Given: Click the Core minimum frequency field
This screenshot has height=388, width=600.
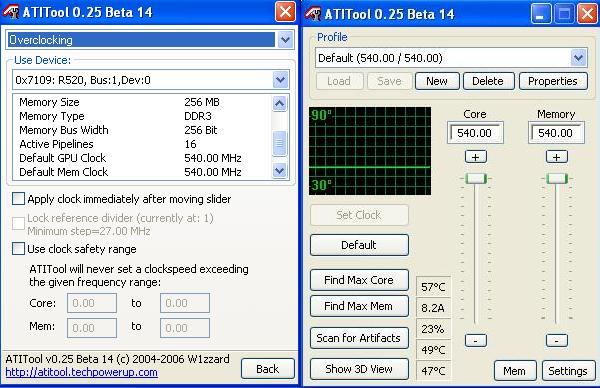Looking at the screenshot, I should click(x=92, y=303).
